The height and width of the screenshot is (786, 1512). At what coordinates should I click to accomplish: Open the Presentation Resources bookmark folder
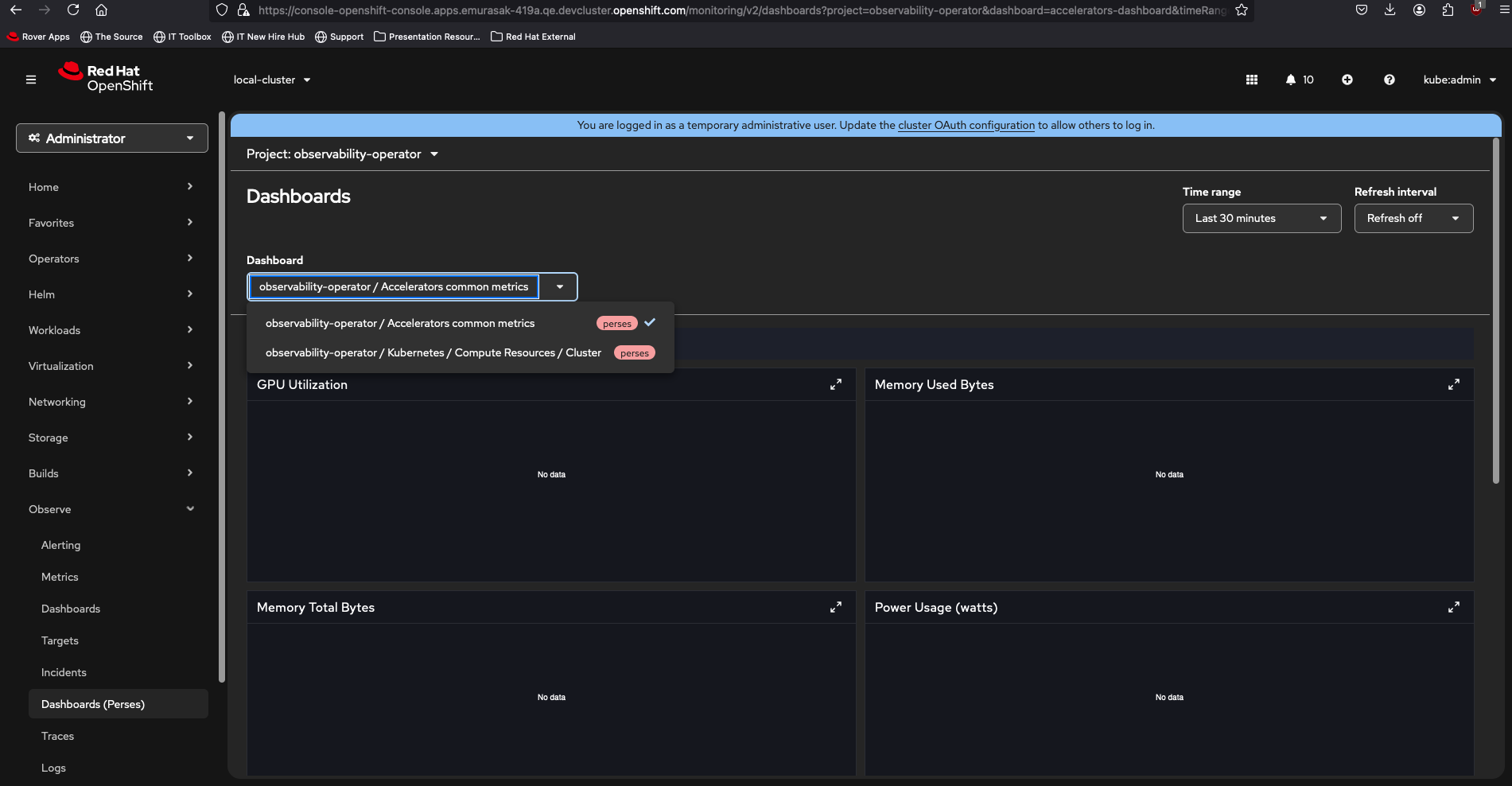pyautogui.click(x=427, y=37)
